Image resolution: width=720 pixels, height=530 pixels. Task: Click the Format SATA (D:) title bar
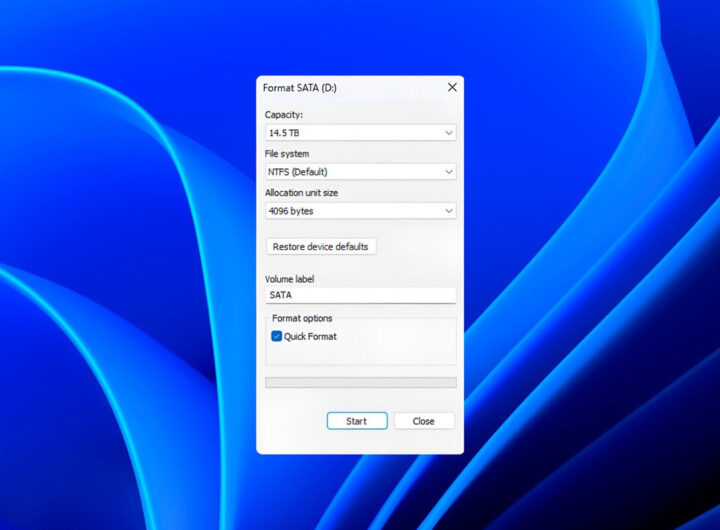[x=340, y=88]
